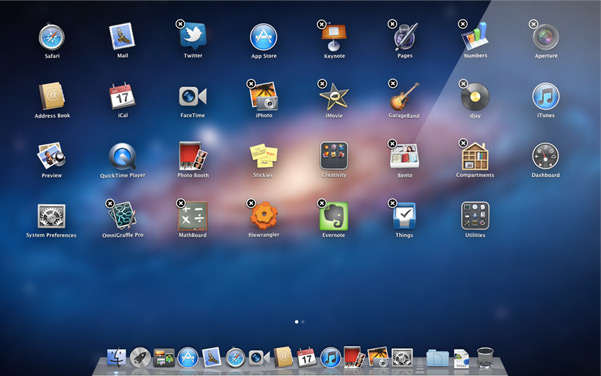Screen dimensions: 601x376
Task: Open Finder in the Dock
Action: point(116,358)
